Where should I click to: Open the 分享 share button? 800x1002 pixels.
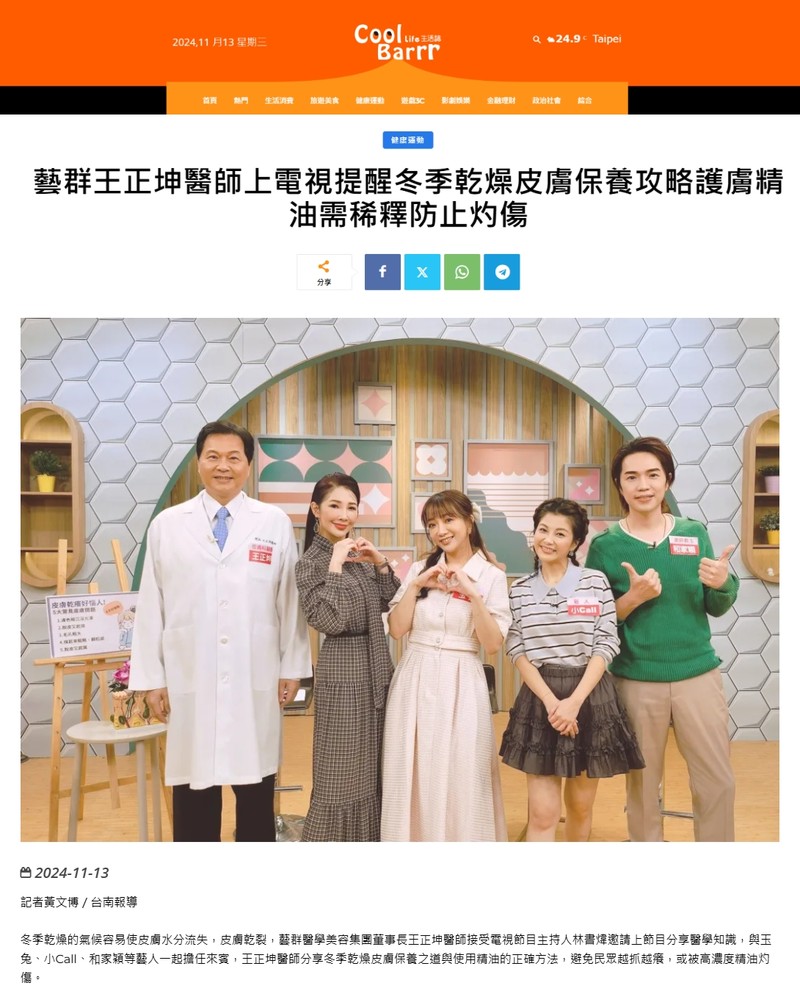click(324, 272)
